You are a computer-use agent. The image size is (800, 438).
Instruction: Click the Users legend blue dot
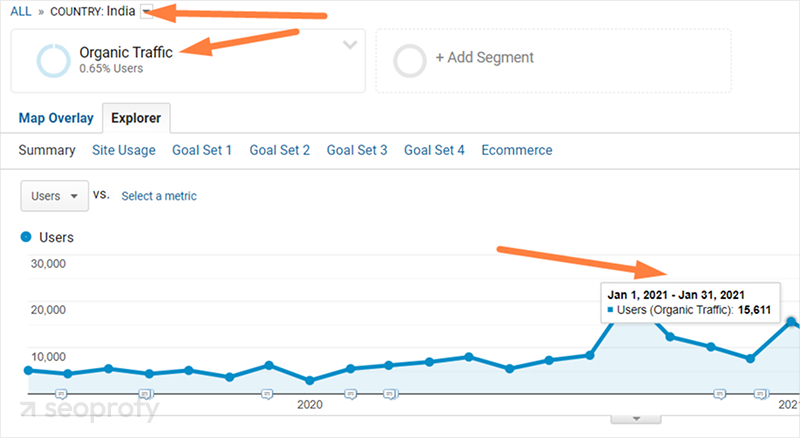coord(26,238)
